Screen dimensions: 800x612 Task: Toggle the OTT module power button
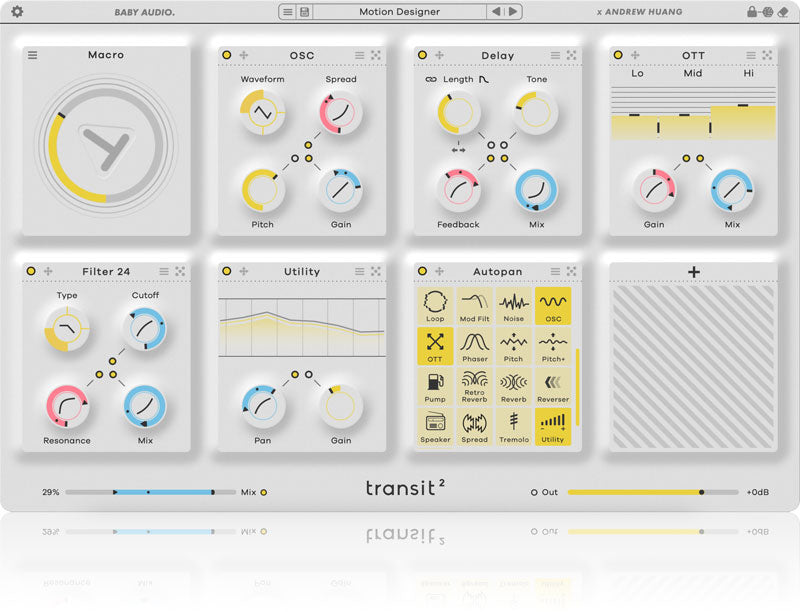click(618, 55)
